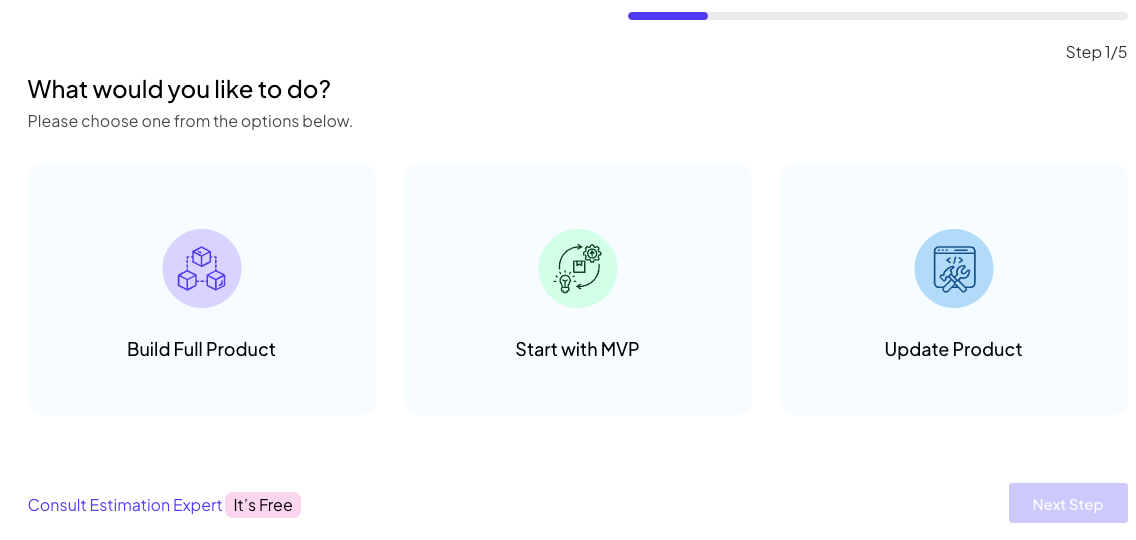Pick the Update Product label
This screenshot has width=1136, height=540.
click(x=953, y=349)
